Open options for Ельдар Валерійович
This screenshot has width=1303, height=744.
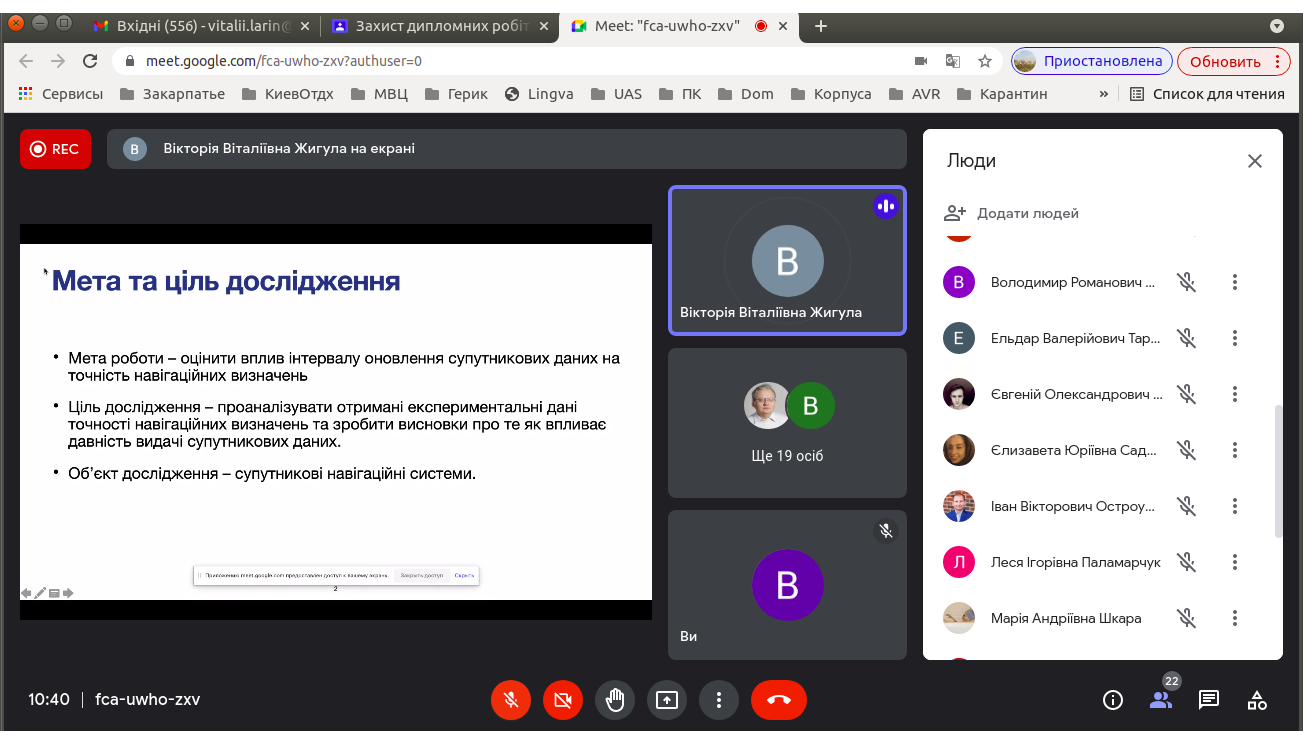1235,338
